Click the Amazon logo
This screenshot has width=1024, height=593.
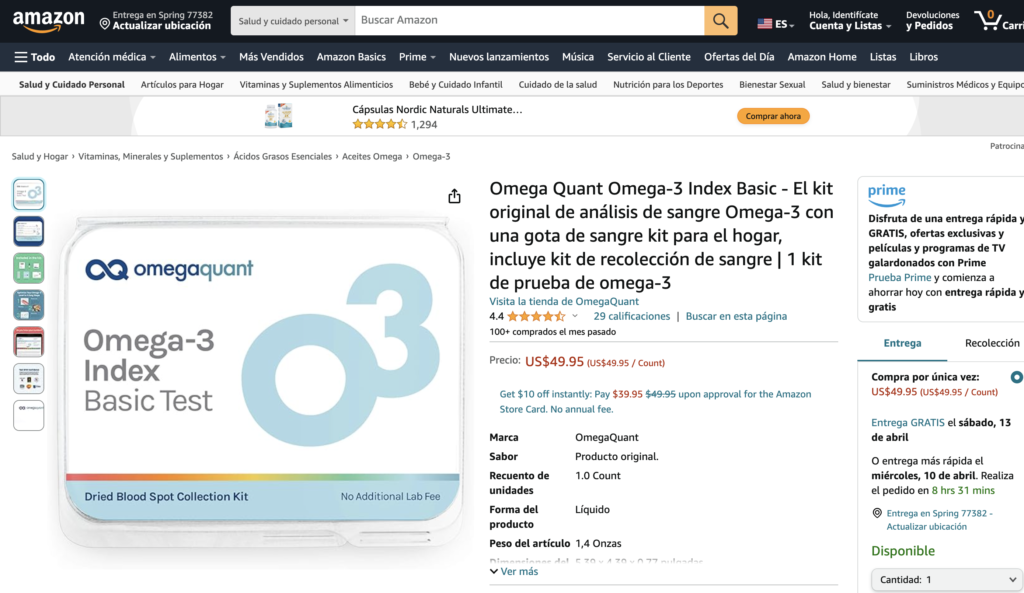click(48, 21)
